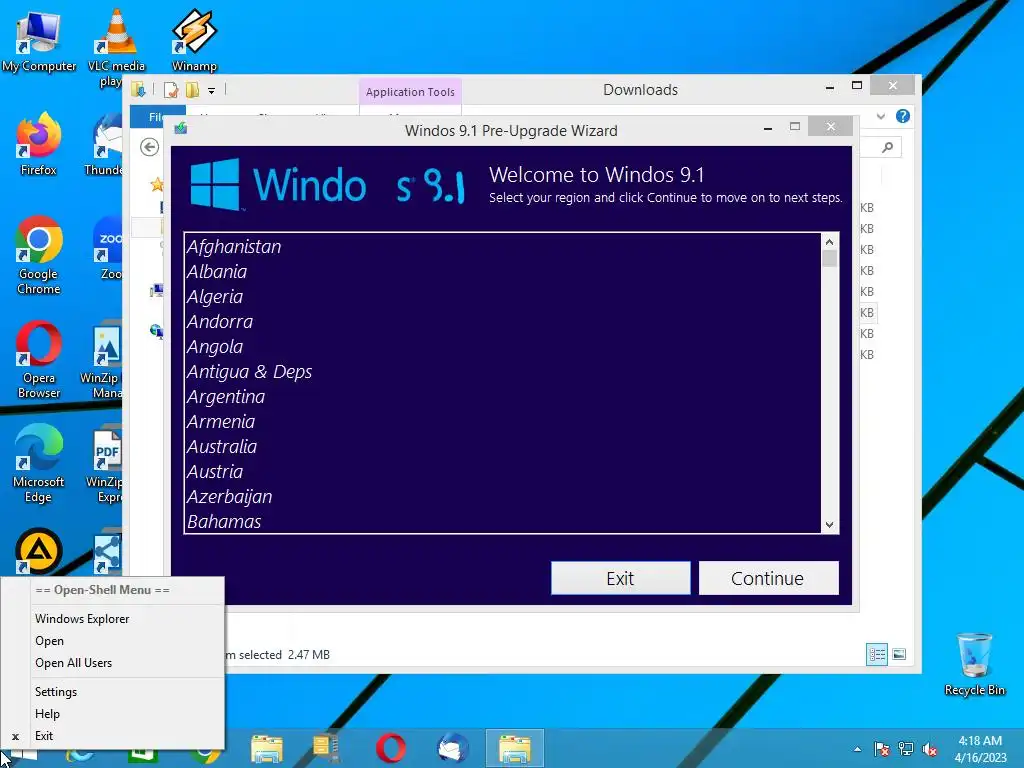Open the File tab in Downloads window
Image resolution: width=1024 pixels, height=768 pixels.
click(155, 116)
